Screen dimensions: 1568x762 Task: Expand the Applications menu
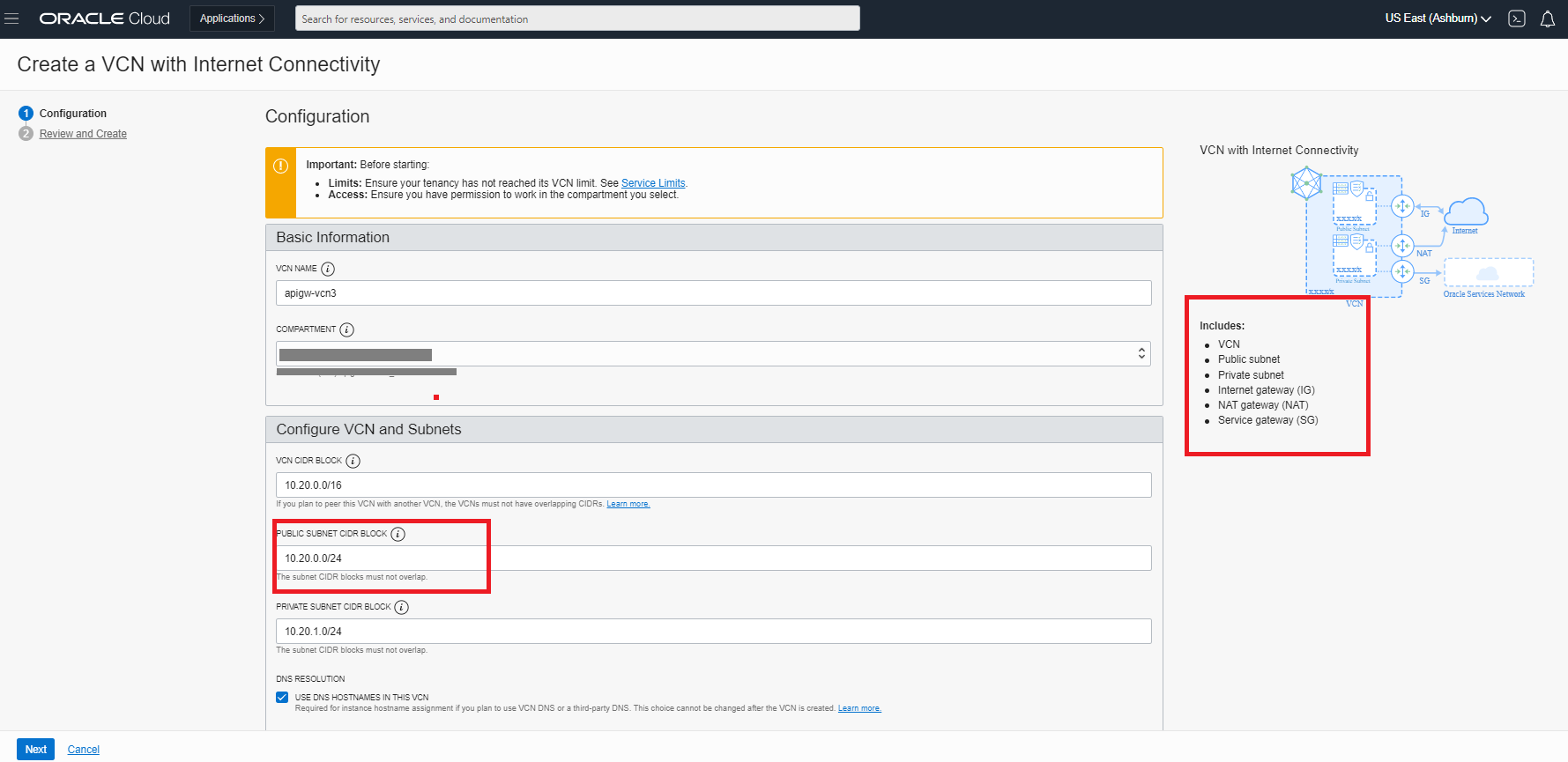pos(232,18)
